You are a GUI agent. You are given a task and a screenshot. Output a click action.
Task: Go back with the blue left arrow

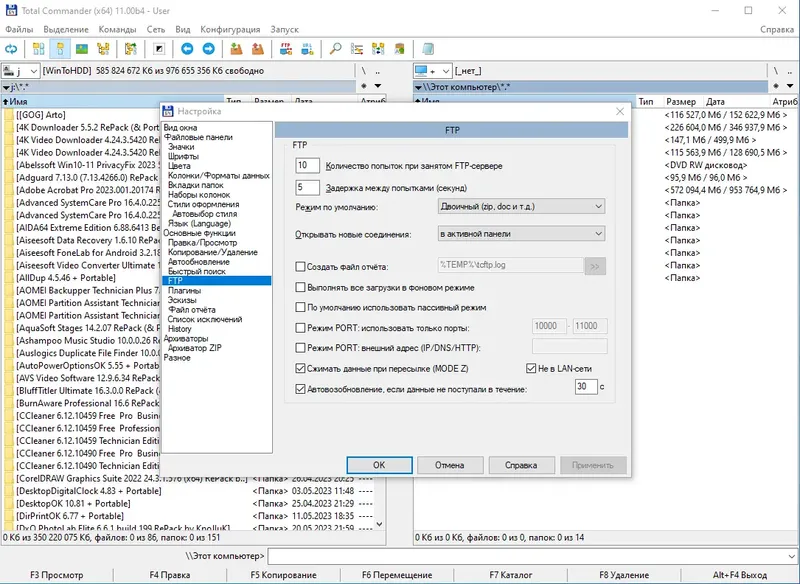[187, 49]
